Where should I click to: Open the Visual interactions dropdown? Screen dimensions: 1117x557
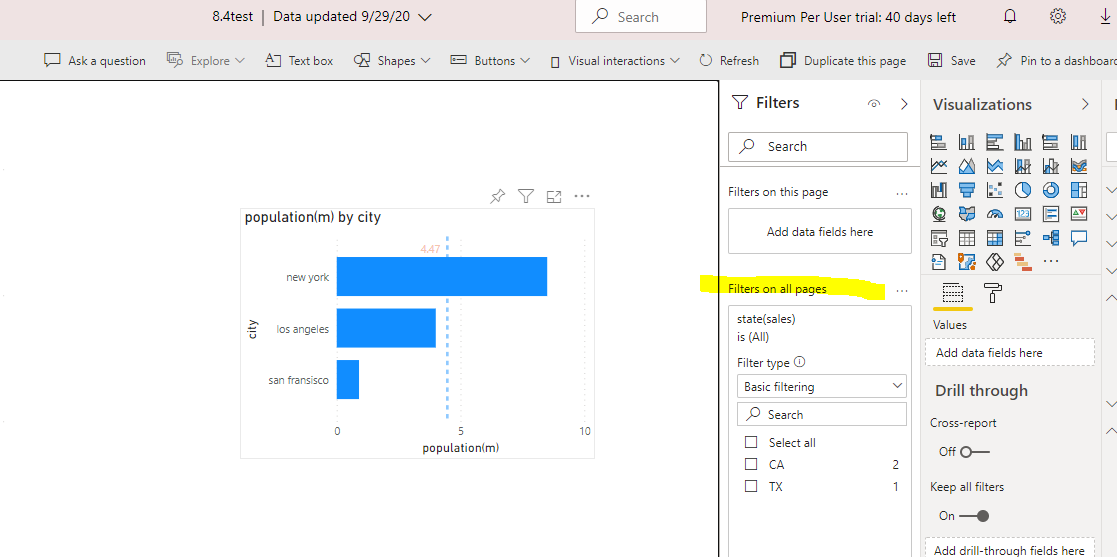(x=615, y=61)
